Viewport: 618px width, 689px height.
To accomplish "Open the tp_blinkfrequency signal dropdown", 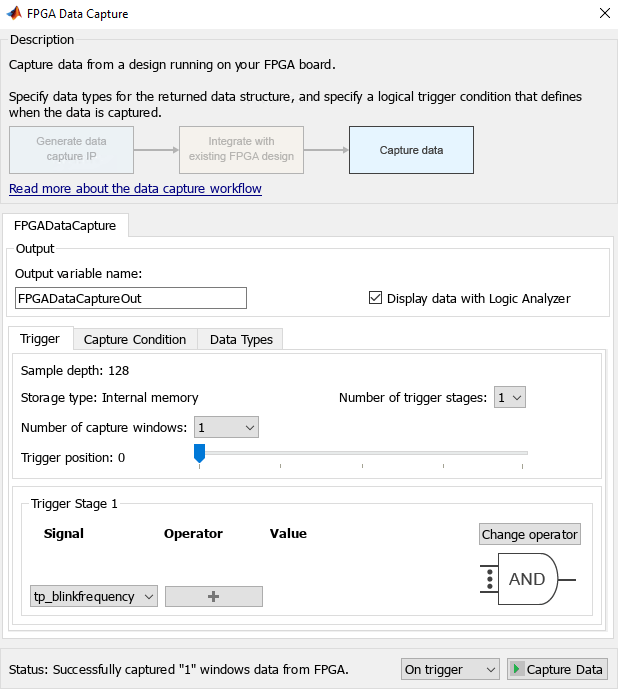I will pos(94,597).
